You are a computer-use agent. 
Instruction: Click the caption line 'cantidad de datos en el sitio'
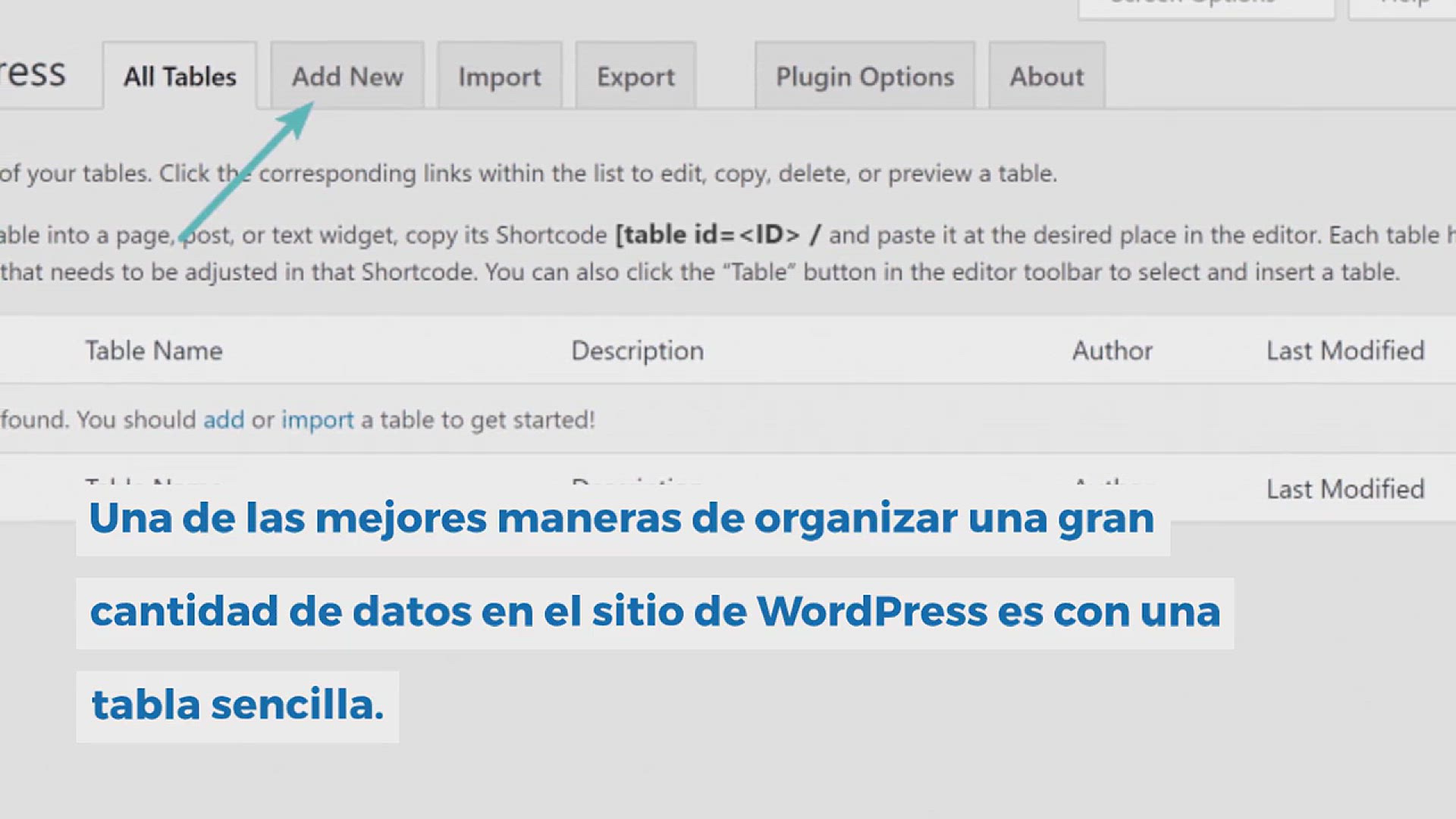click(x=654, y=612)
